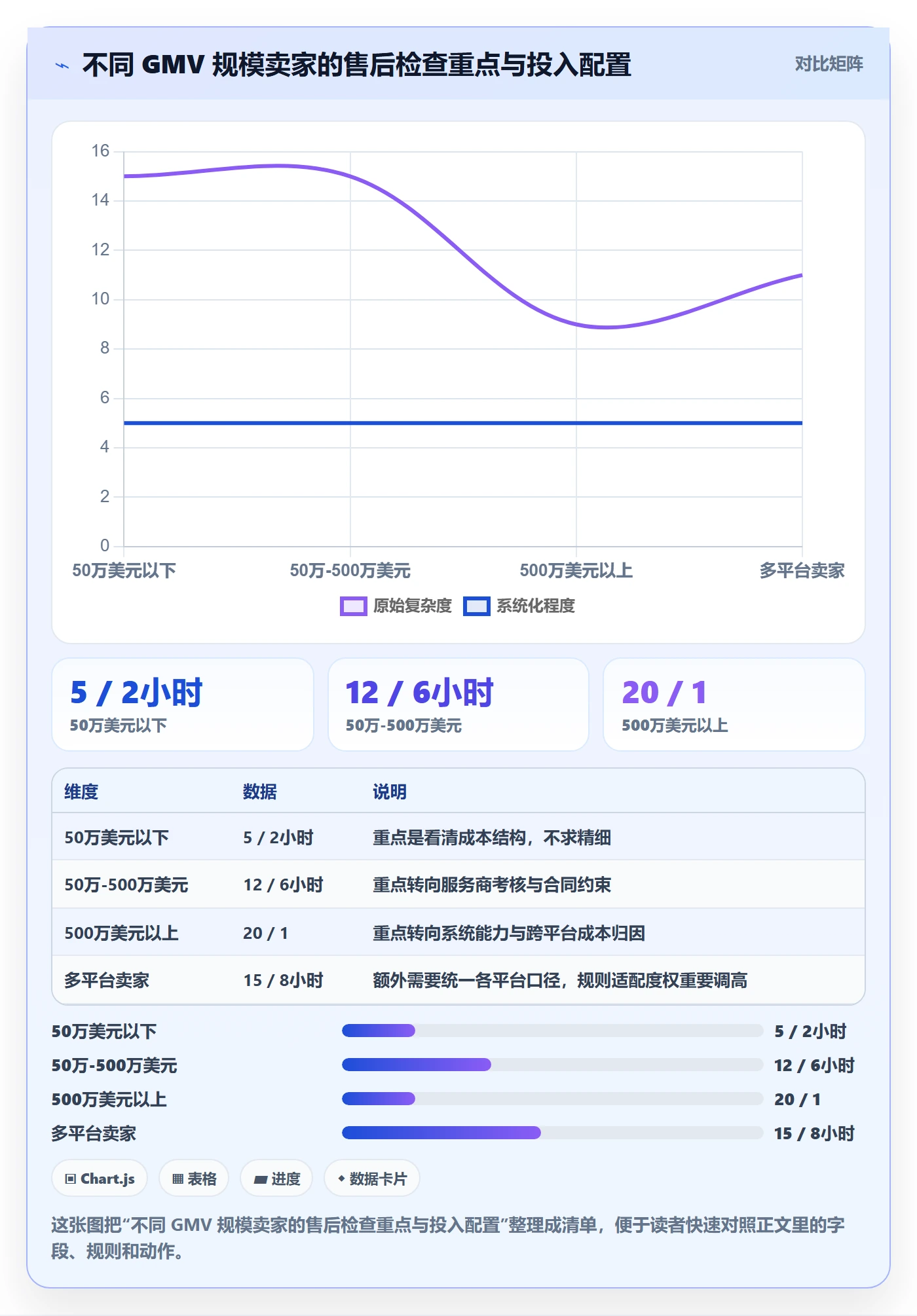Toggle the 原始复杂度 legend swatch

click(353, 606)
